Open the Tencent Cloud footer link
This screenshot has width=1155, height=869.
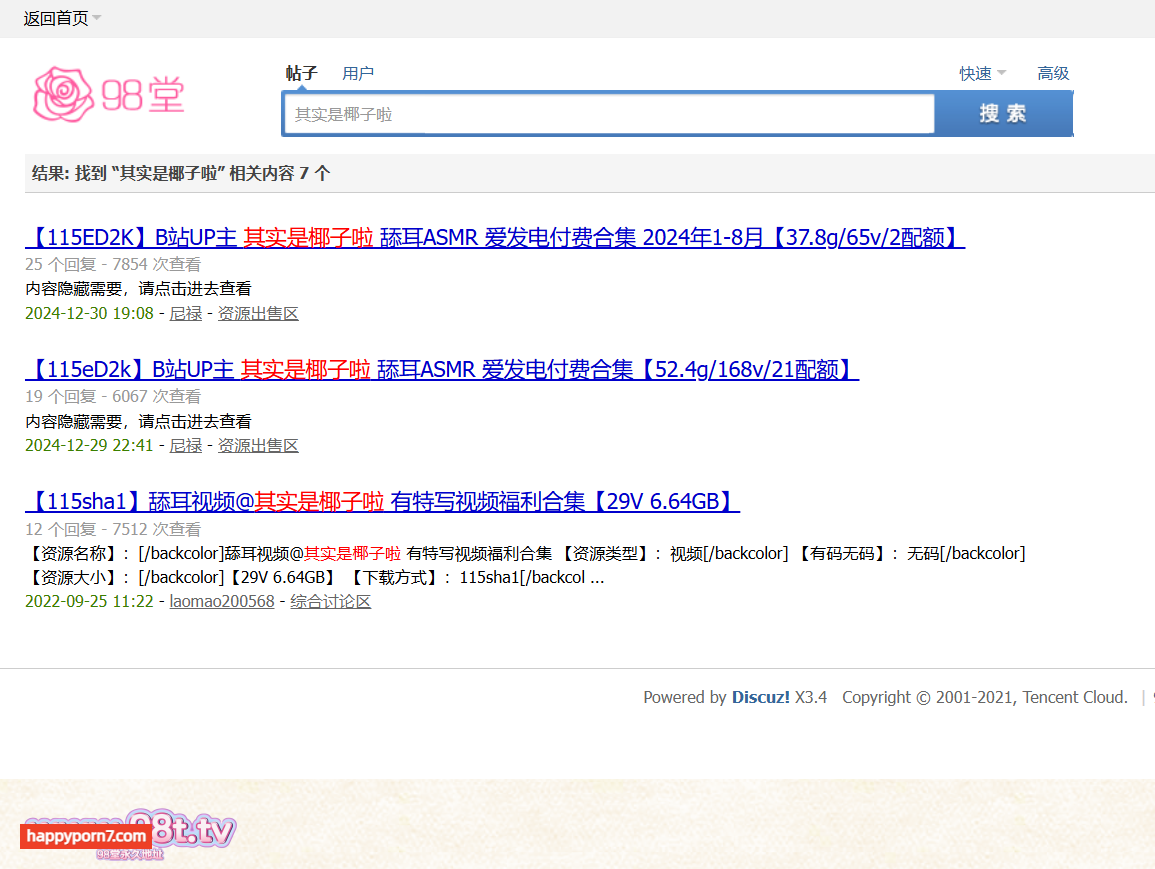click(x=1074, y=697)
